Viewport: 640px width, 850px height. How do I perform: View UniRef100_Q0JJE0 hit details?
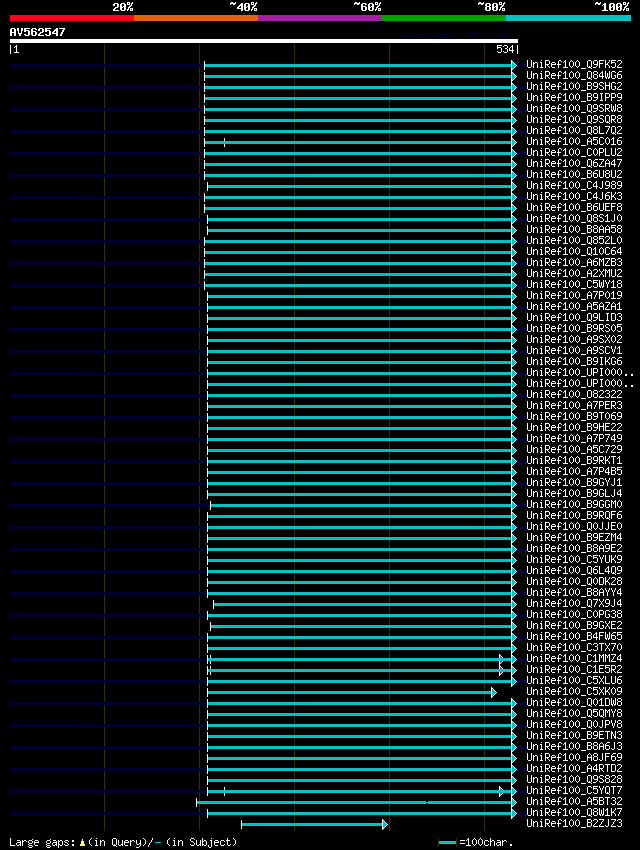point(574,526)
